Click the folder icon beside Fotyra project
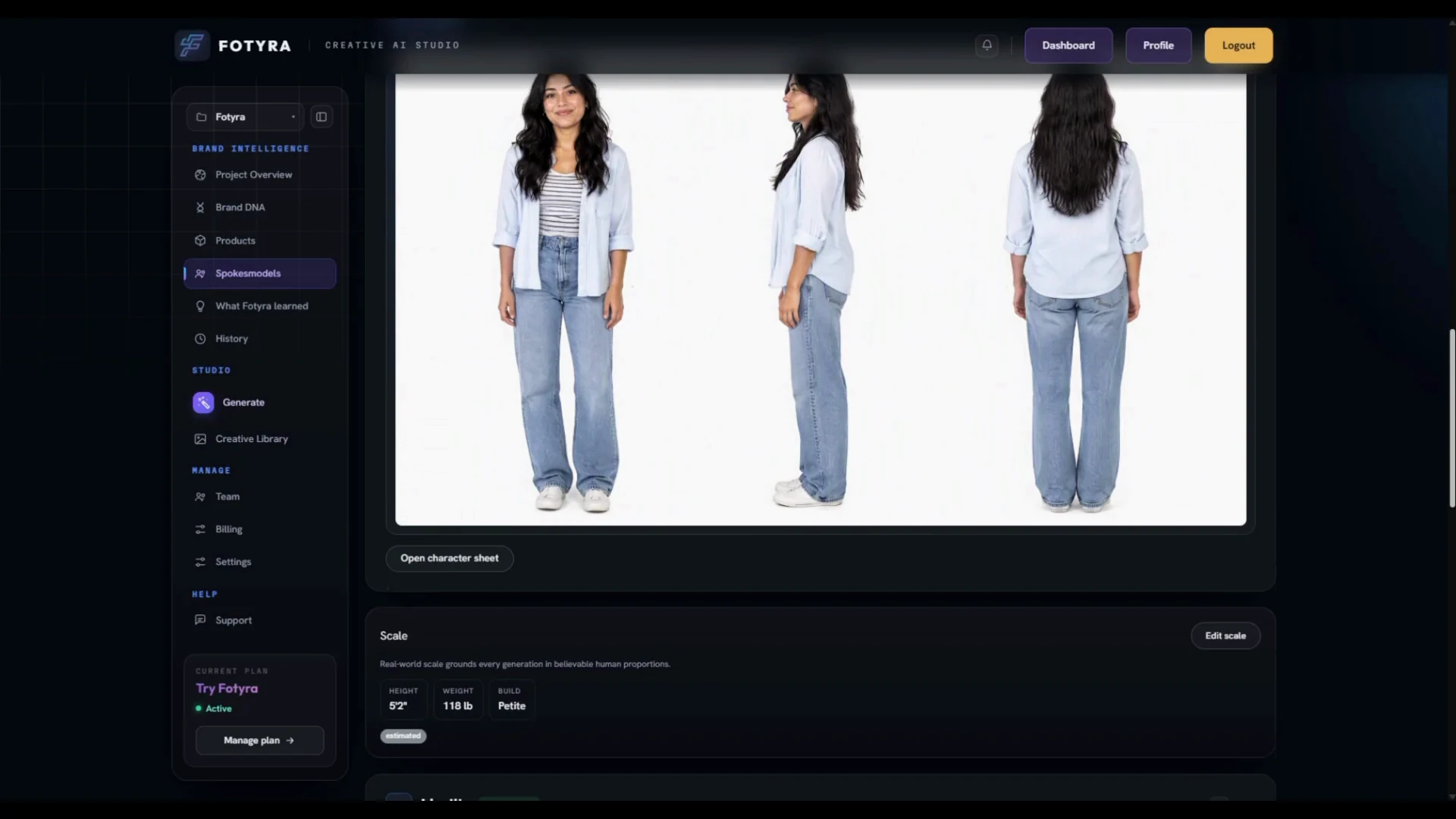 coord(201,117)
